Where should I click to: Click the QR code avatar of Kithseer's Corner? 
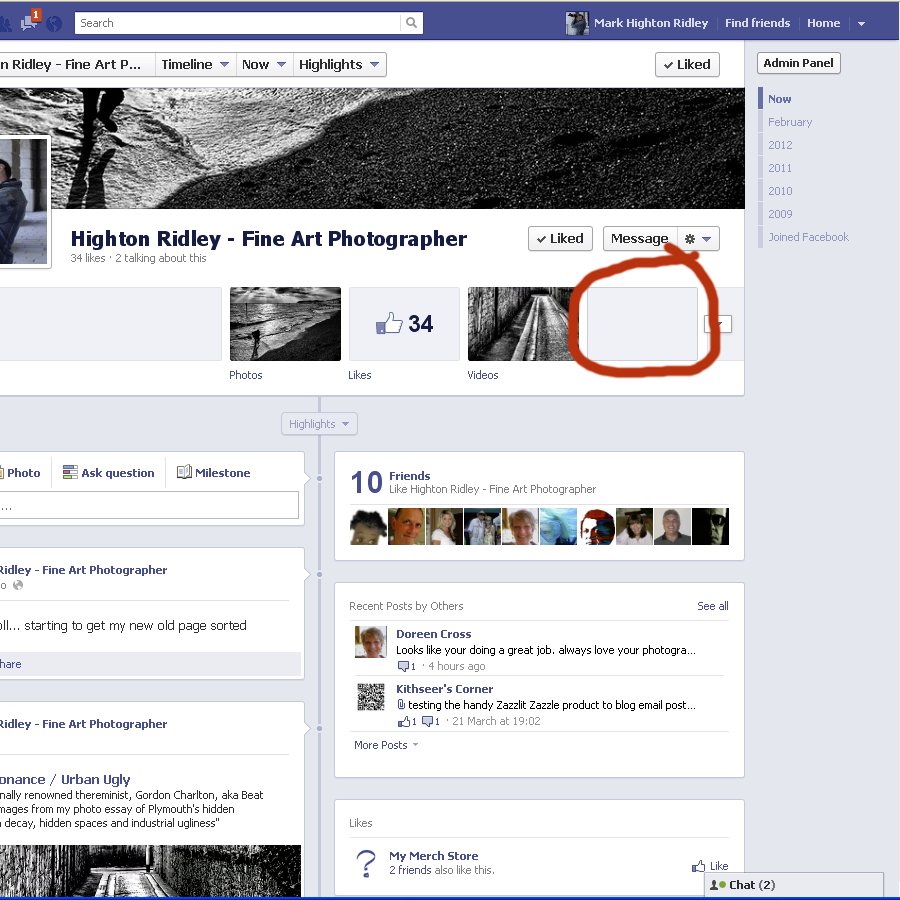tap(370, 697)
